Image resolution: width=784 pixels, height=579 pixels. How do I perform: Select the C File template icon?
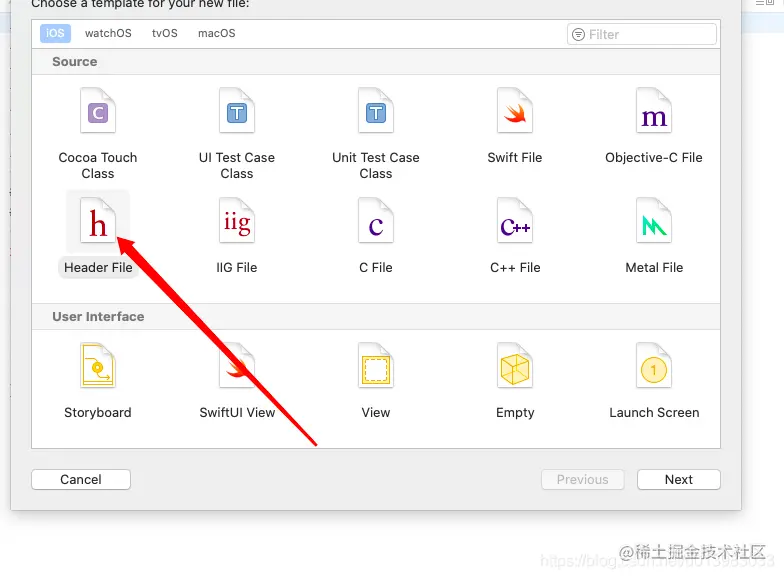click(x=376, y=220)
